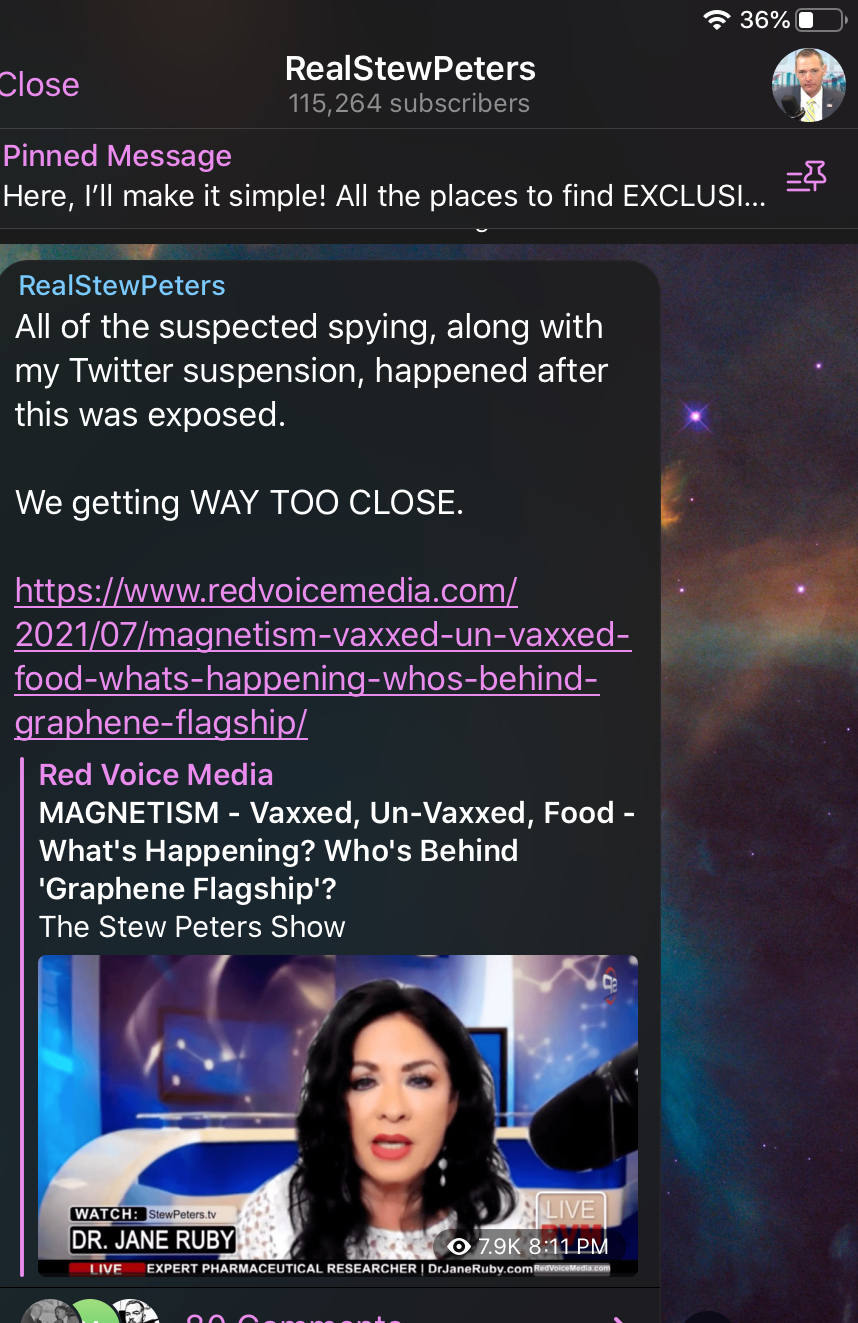
Task: Open the redvoicemedia.com article link
Action: (322, 656)
